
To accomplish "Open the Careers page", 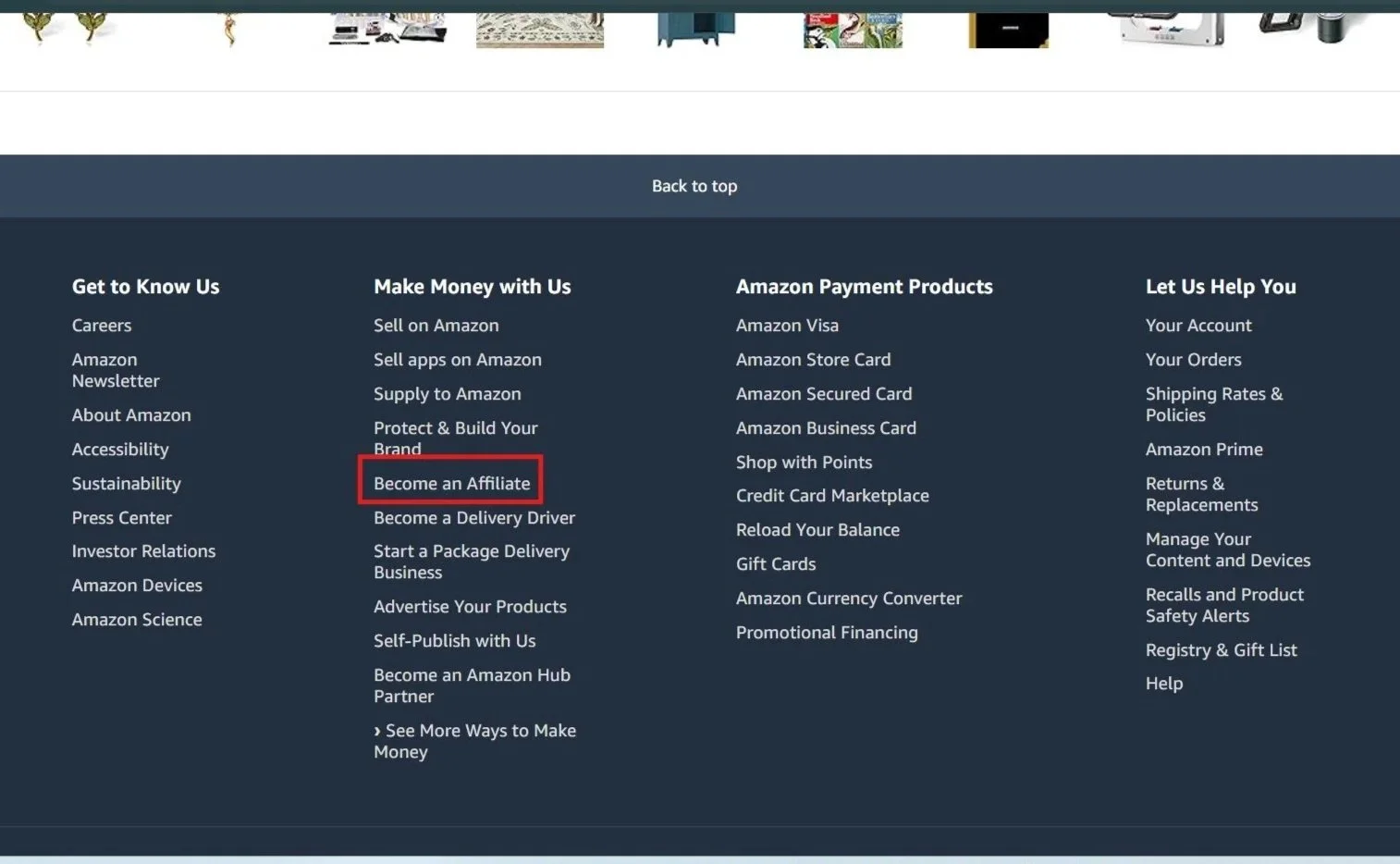I will click(101, 325).
